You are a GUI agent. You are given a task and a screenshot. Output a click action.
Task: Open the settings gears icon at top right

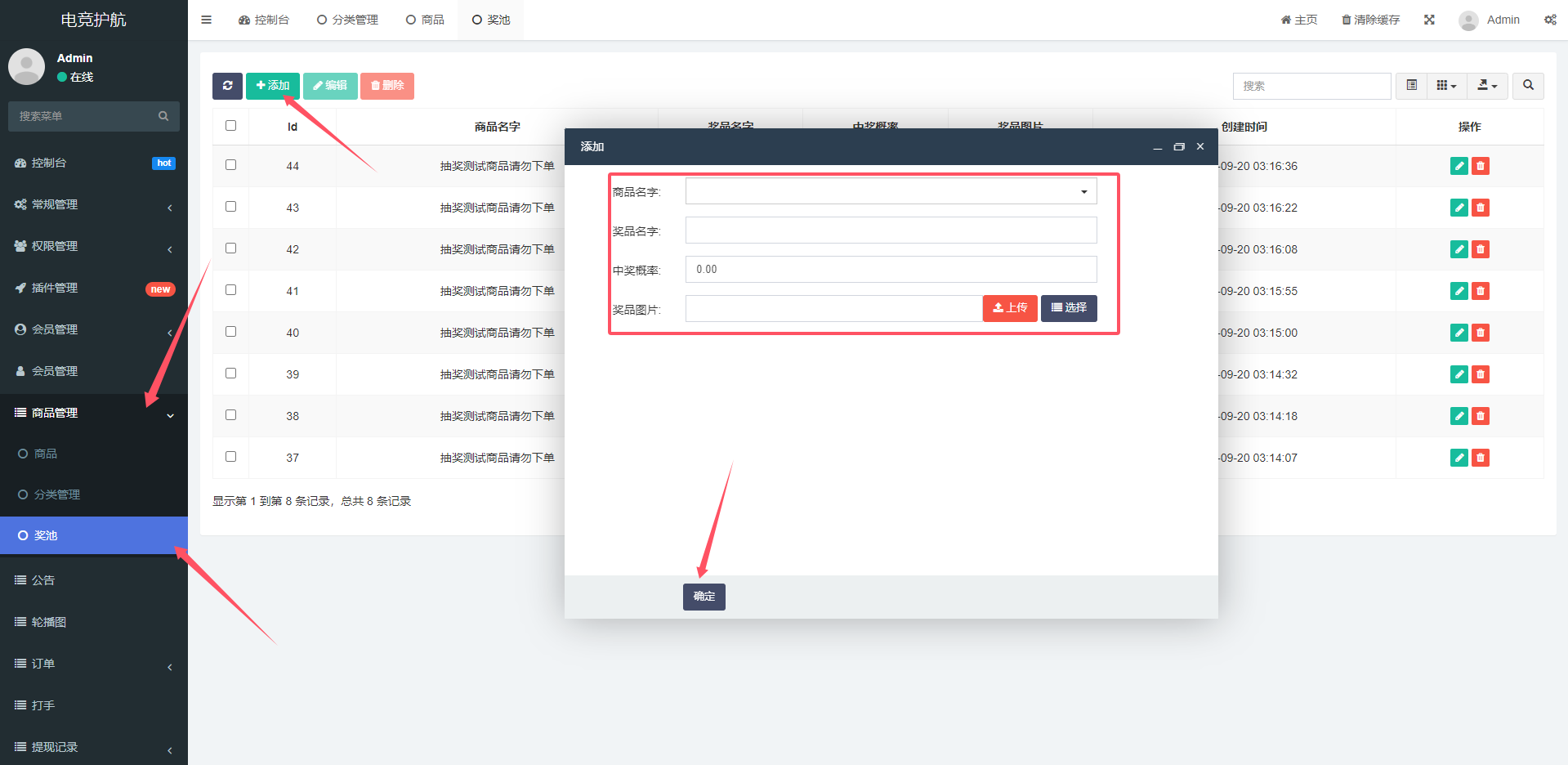tap(1549, 20)
